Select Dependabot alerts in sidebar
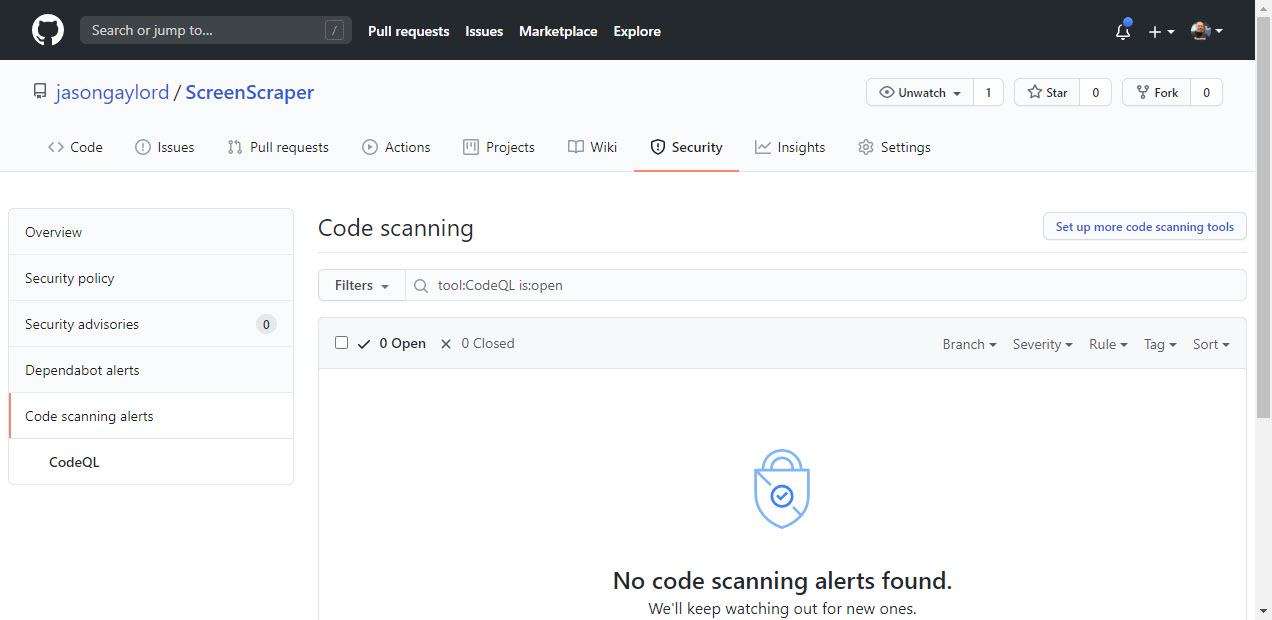The height and width of the screenshot is (620, 1272). (151, 370)
